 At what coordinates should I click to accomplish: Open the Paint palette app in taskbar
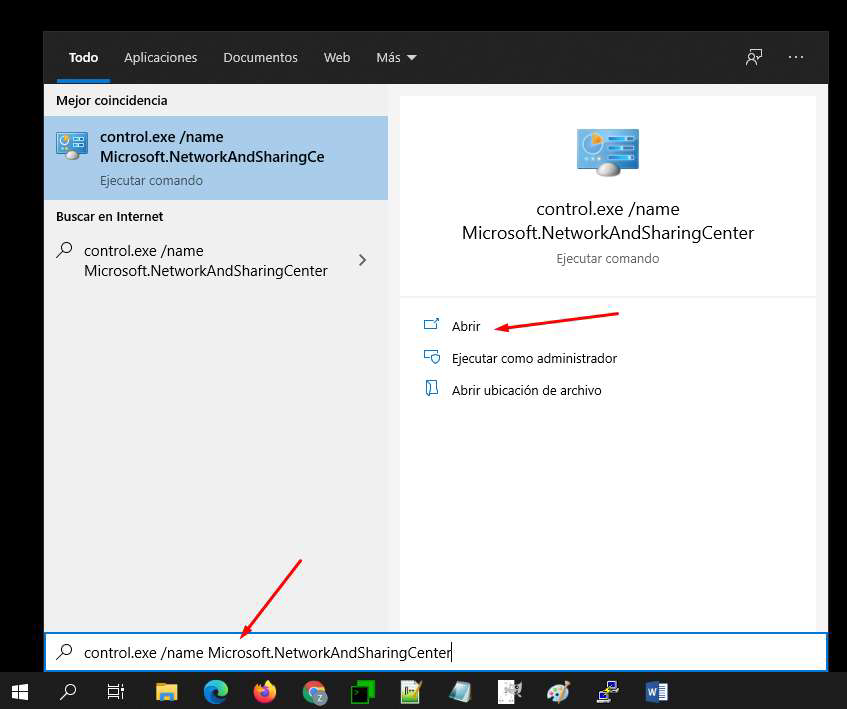[559, 692]
